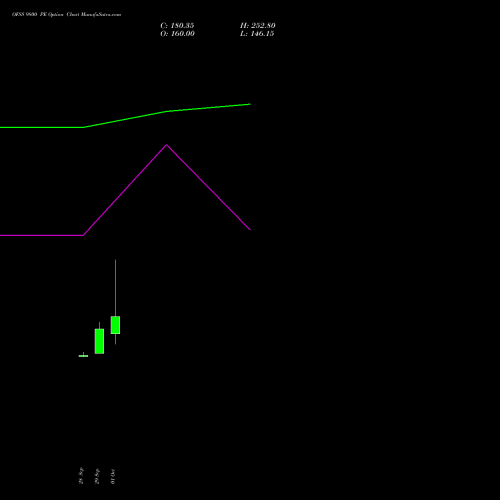Click the high value 'H: 252.80'

pos(258,26)
